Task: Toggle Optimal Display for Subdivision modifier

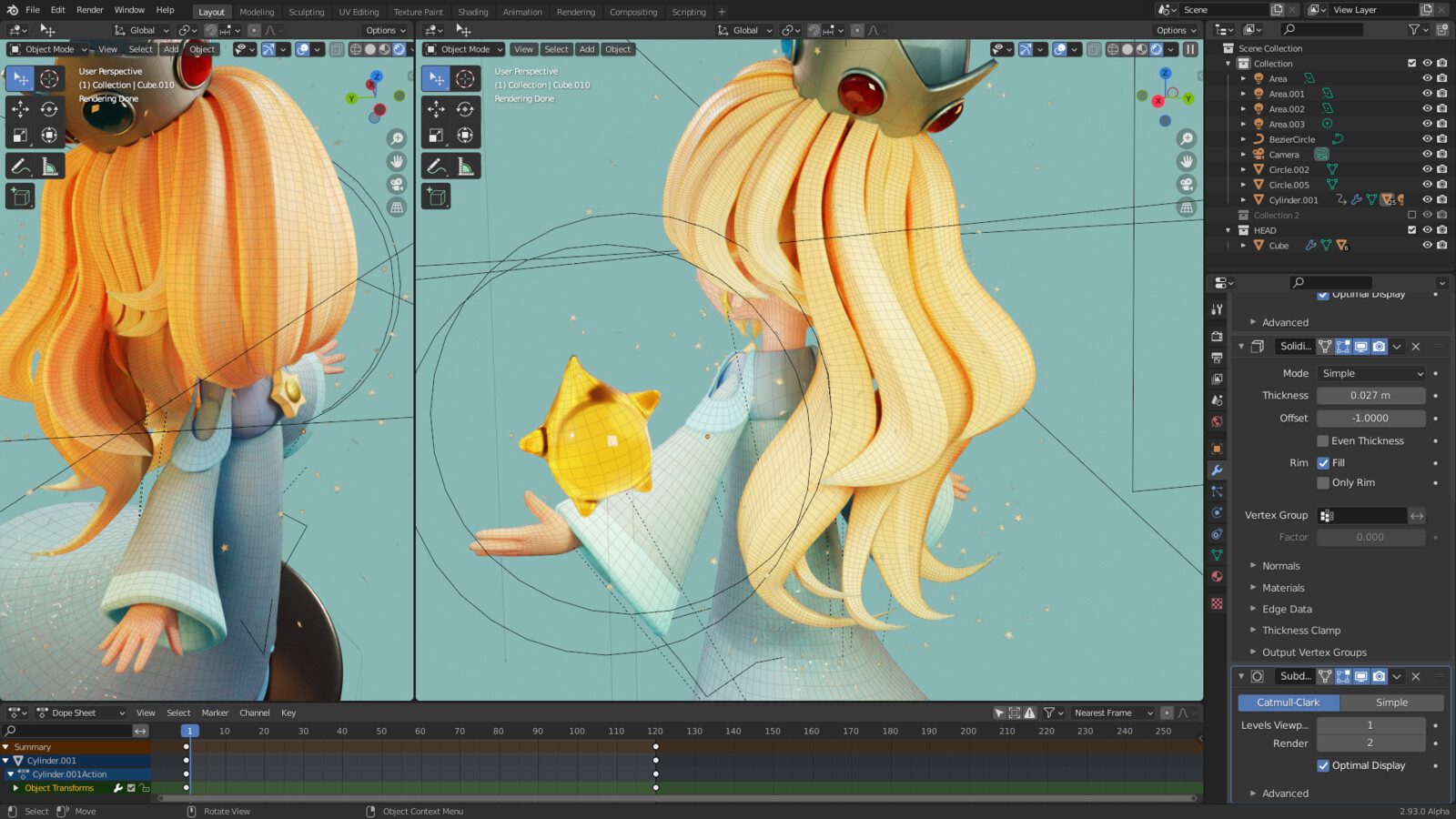Action: [x=1323, y=766]
